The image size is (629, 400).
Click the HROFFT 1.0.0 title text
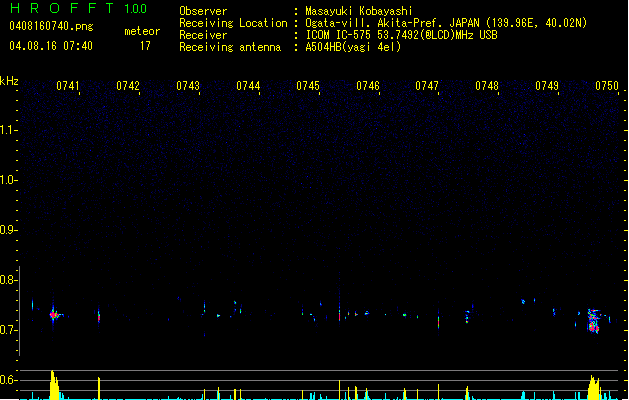tap(79, 8)
